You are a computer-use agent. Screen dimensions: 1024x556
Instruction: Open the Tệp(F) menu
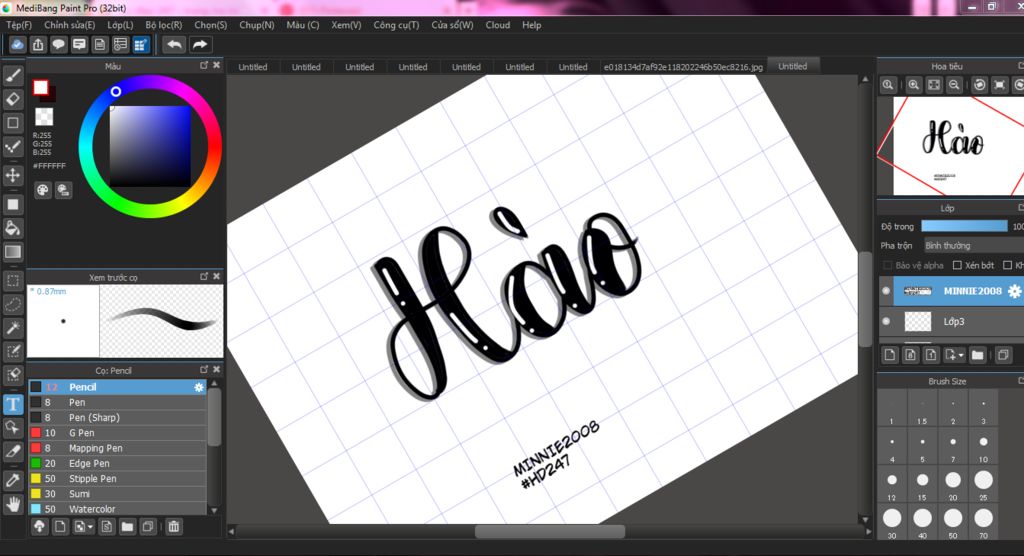point(19,25)
